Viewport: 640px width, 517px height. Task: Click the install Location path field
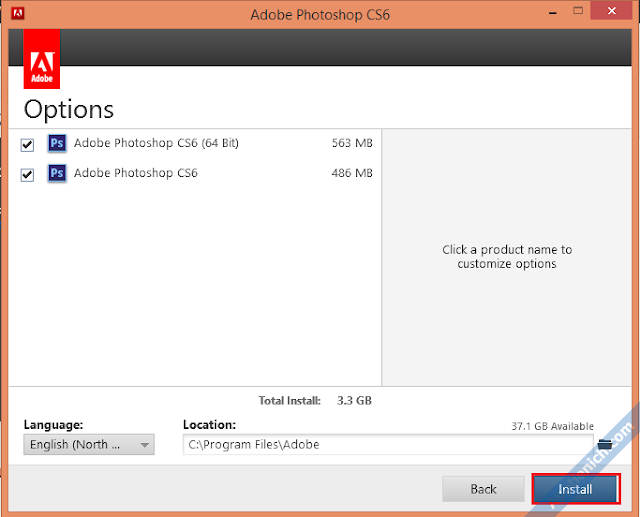coord(388,444)
